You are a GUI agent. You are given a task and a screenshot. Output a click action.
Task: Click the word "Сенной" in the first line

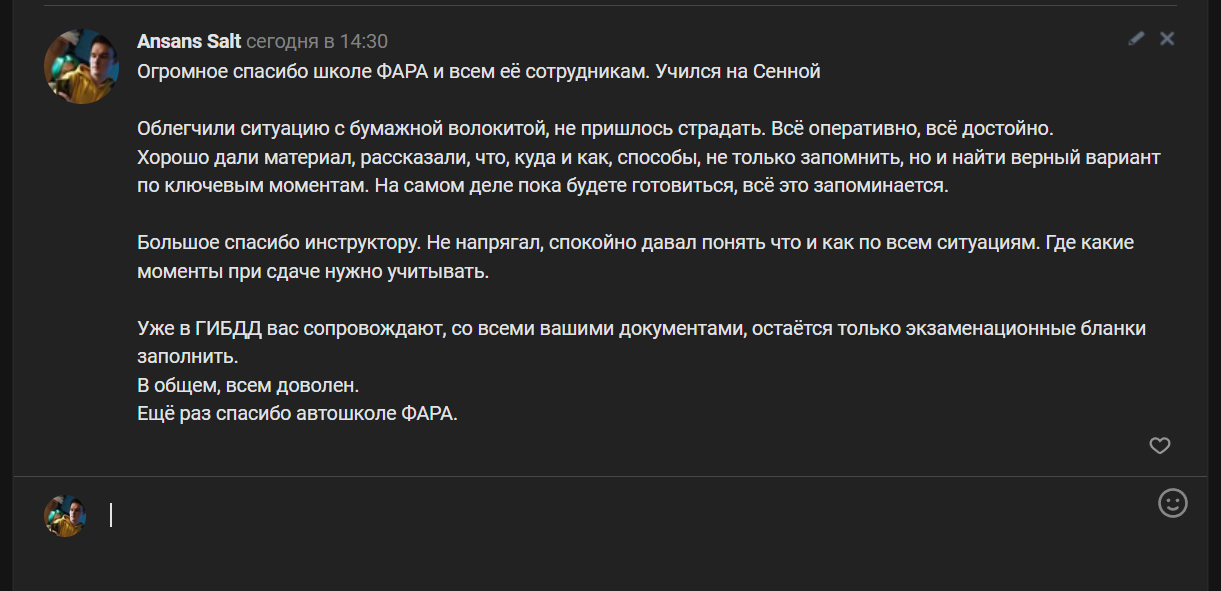[x=788, y=72]
